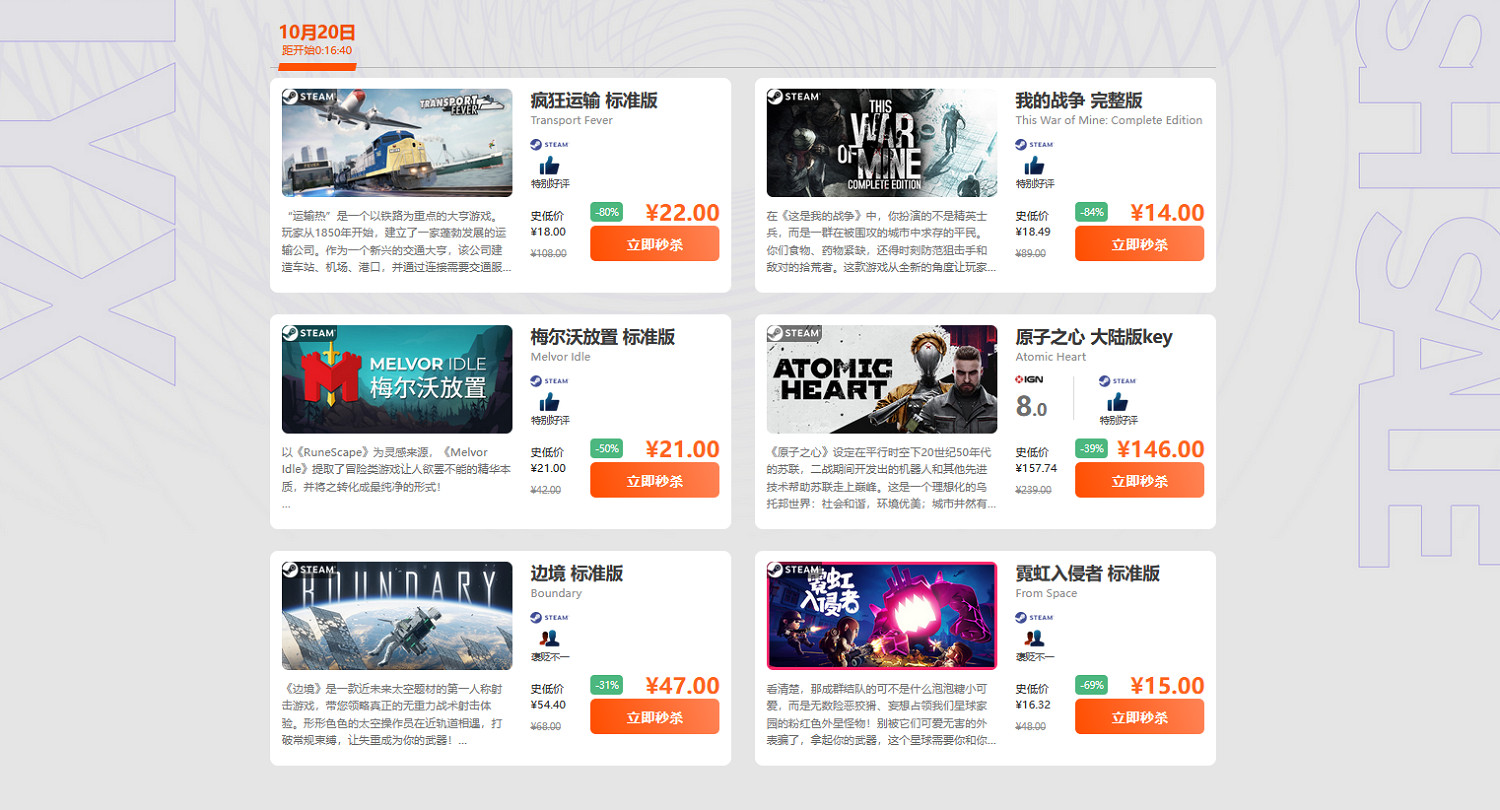Click thumbs-up review icon for This War of Mine
Image resolution: width=1500 pixels, height=810 pixels.
1034,165
